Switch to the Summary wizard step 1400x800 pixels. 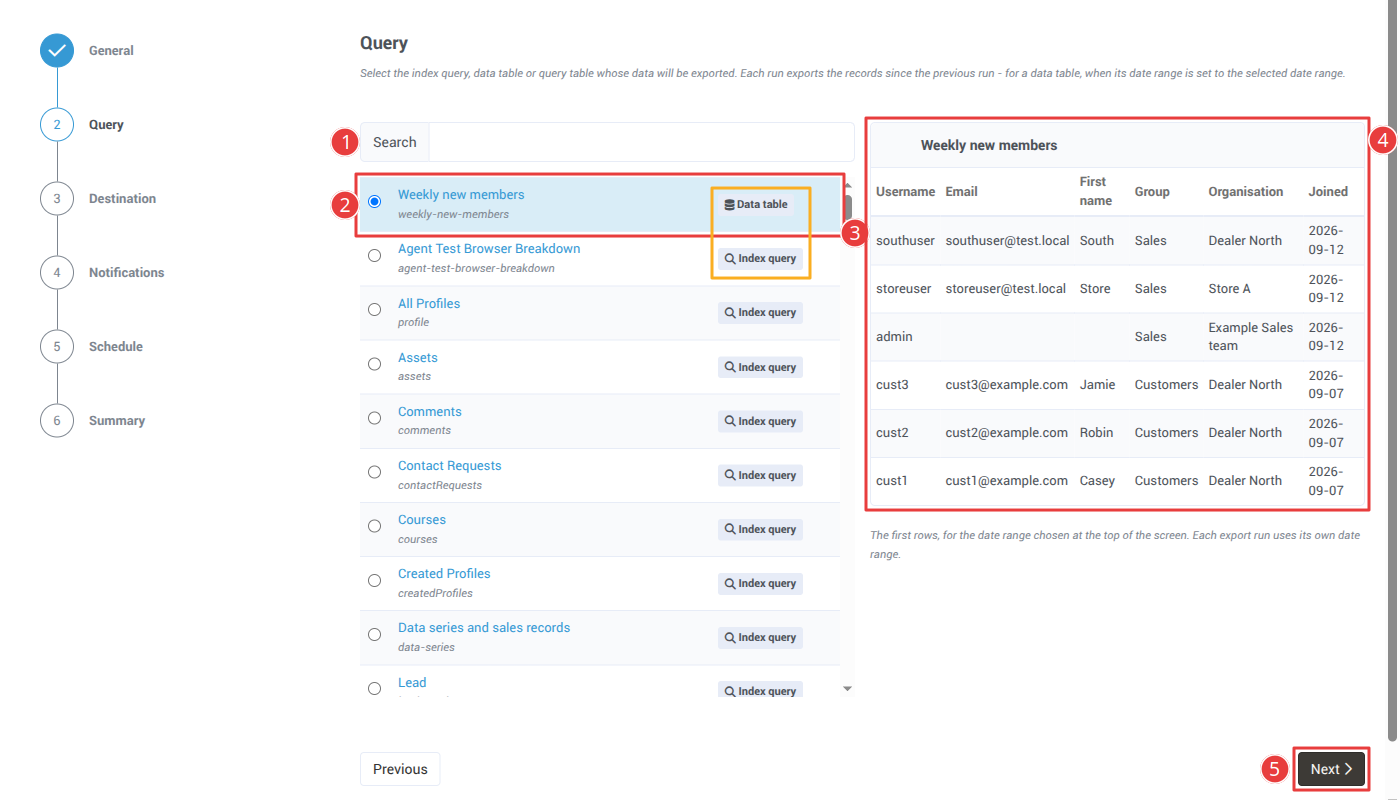click(117, 421)
